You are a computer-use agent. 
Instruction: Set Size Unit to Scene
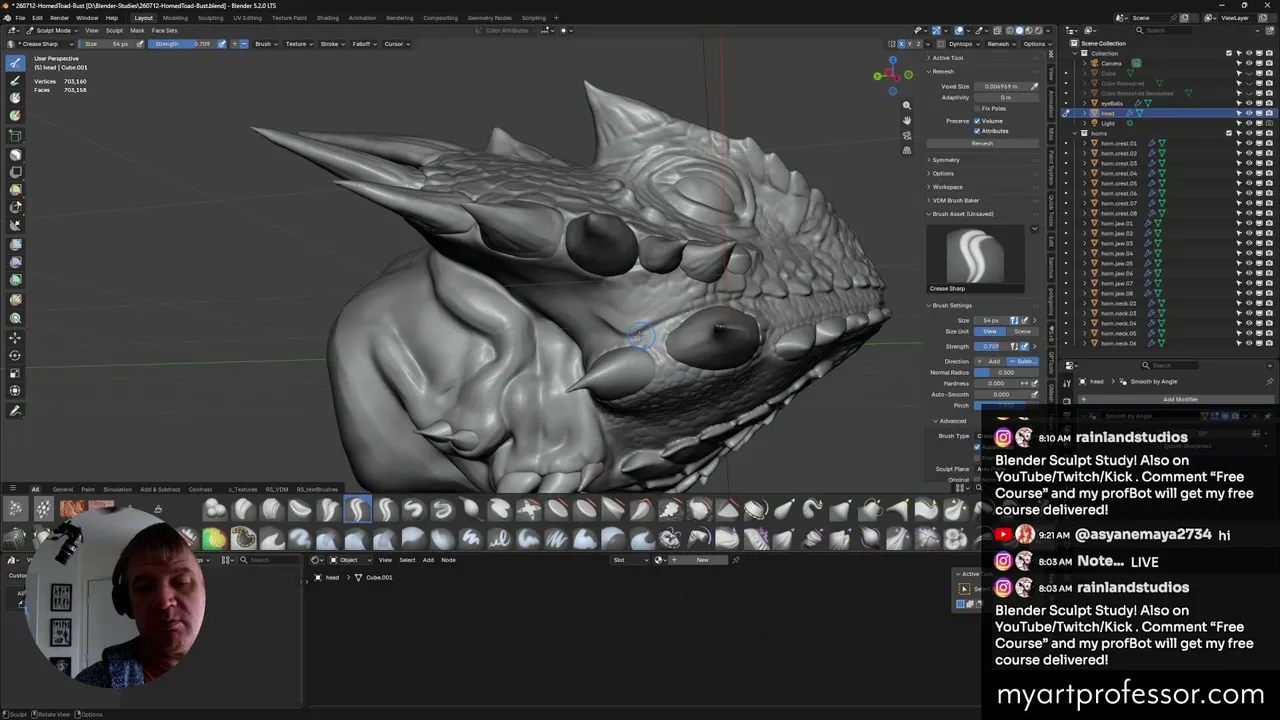pos(1022,331)
